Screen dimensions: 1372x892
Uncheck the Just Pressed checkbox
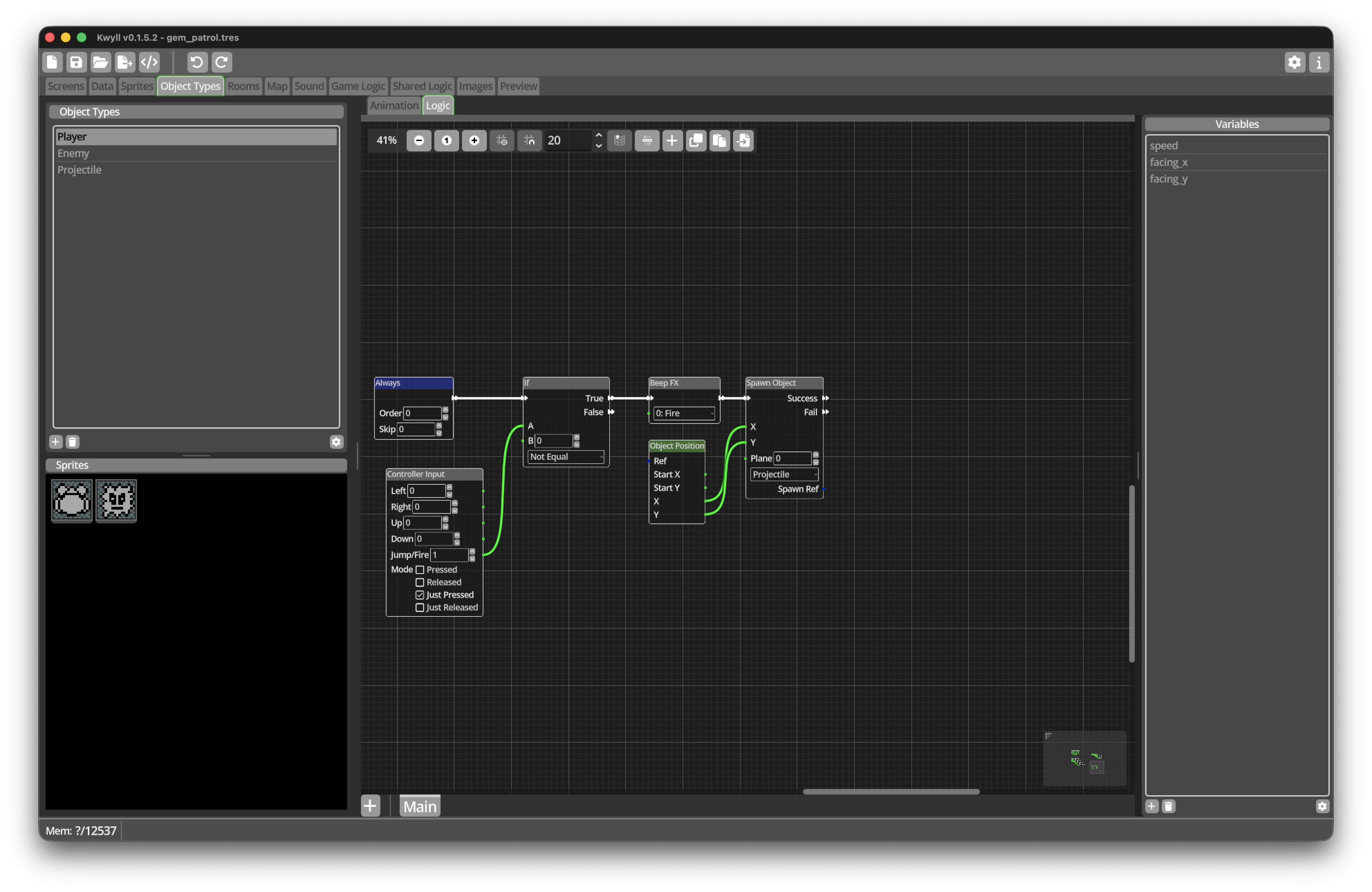(x=420, y=595)
